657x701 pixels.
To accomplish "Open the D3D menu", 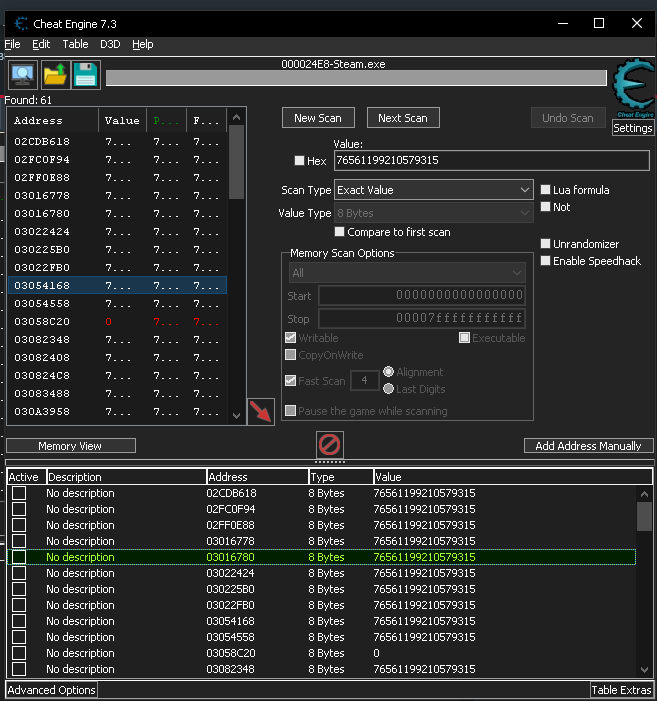I will (110, 44).
